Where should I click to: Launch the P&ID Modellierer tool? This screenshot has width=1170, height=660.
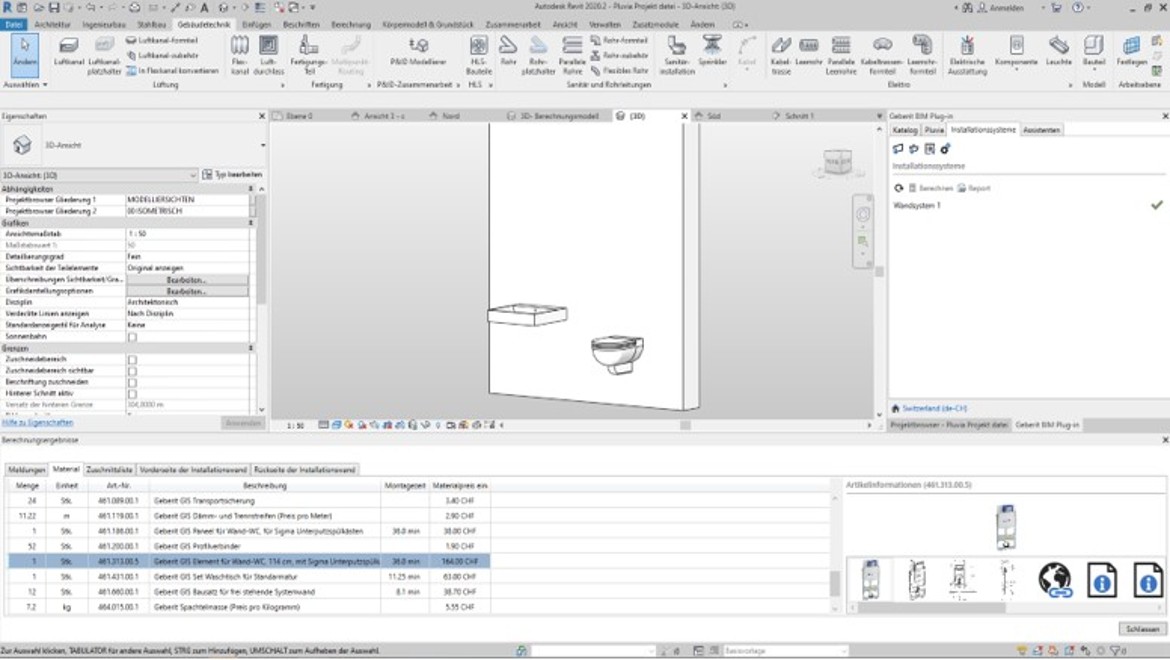coord(418,52)
